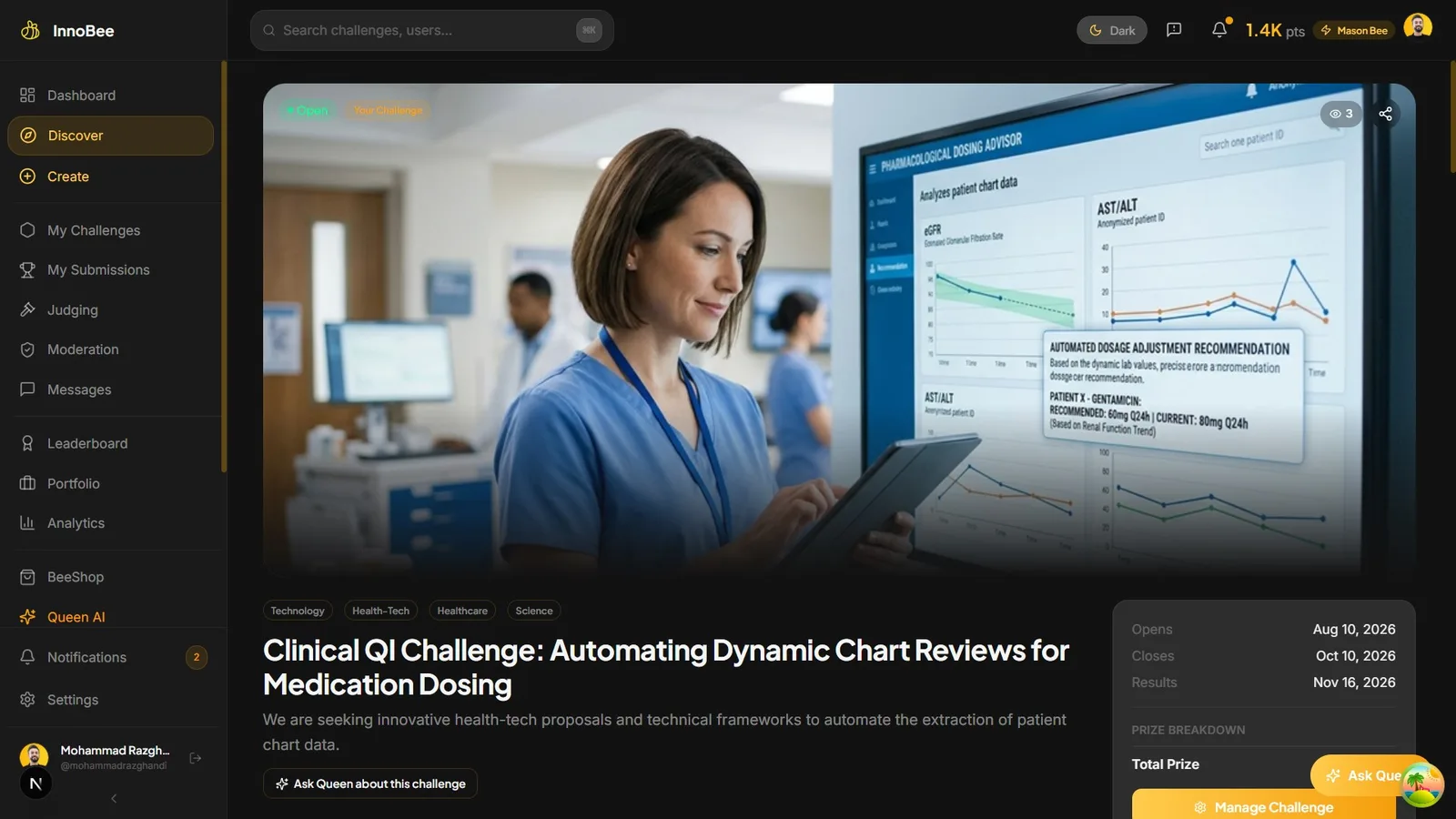Click the Manage Challenge button
The width and height of the screenshot is (1456, 819).
pyautogui.click(x=1263, y=807)
